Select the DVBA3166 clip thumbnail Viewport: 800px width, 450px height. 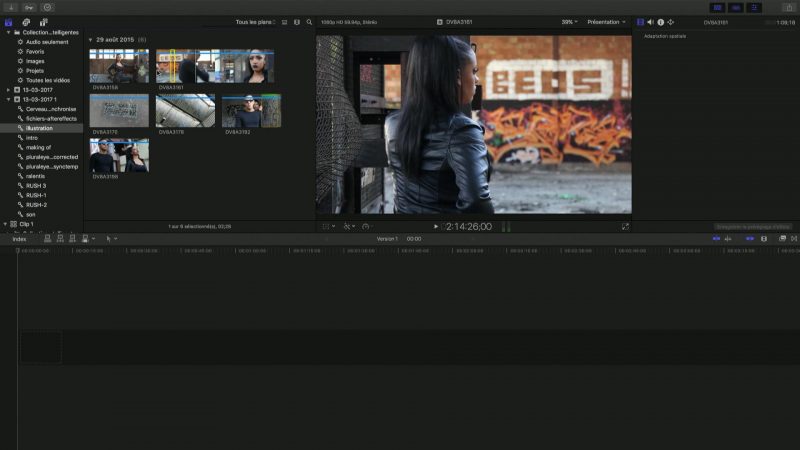[119, 155]
